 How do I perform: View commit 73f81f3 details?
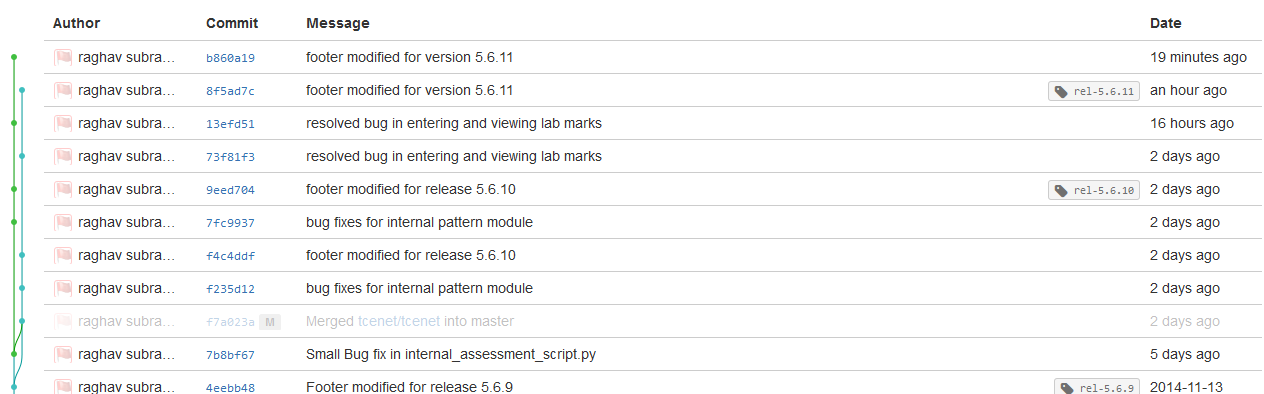pyautogui.click(x=230, y=157)
